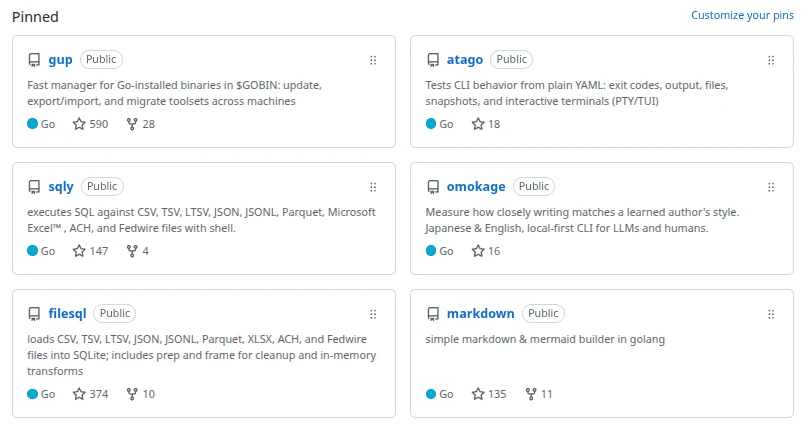Visit the filesql repository

click(67, 313)
